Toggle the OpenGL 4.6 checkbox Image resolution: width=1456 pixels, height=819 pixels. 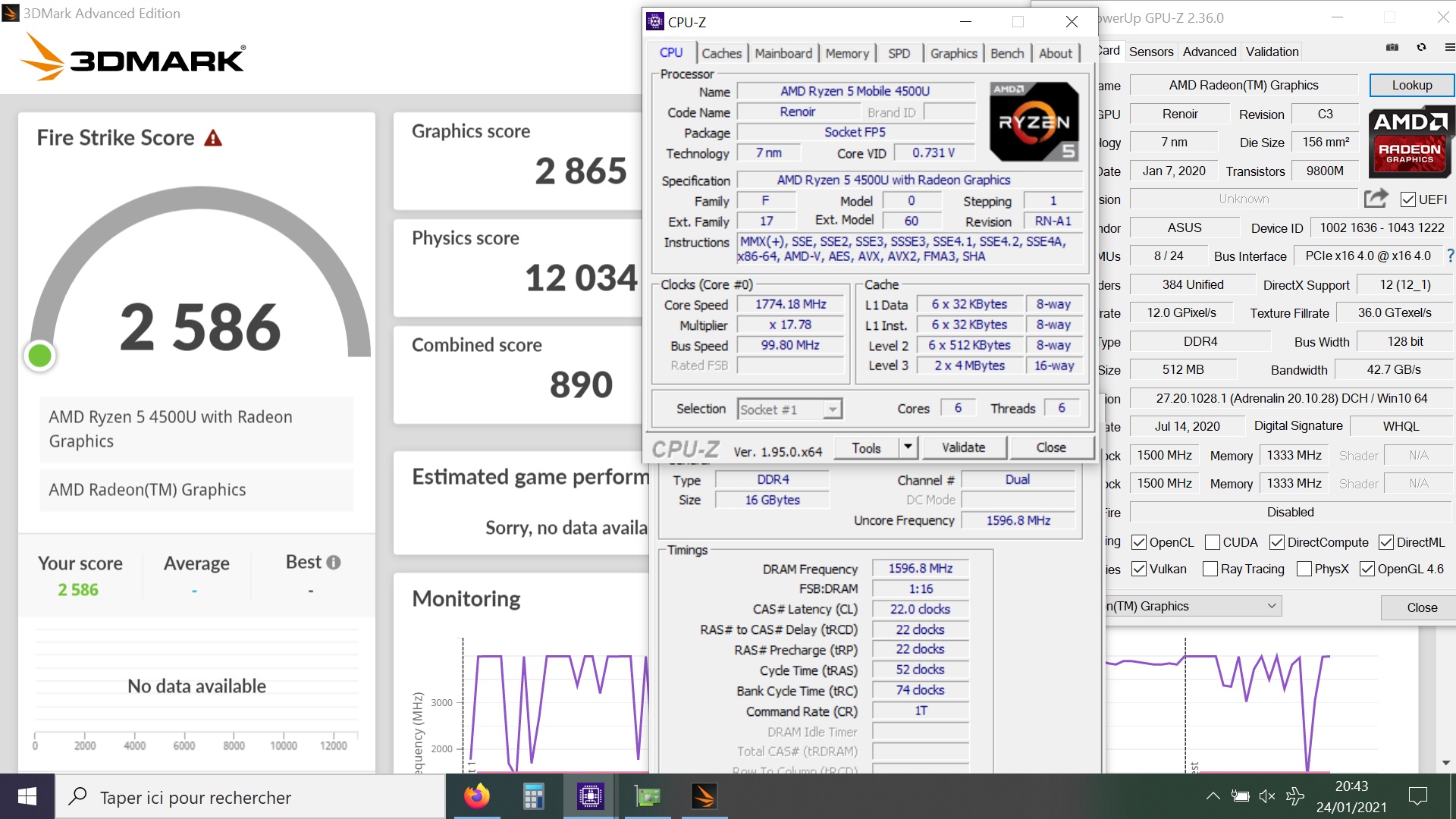[x=1367, y=569]
